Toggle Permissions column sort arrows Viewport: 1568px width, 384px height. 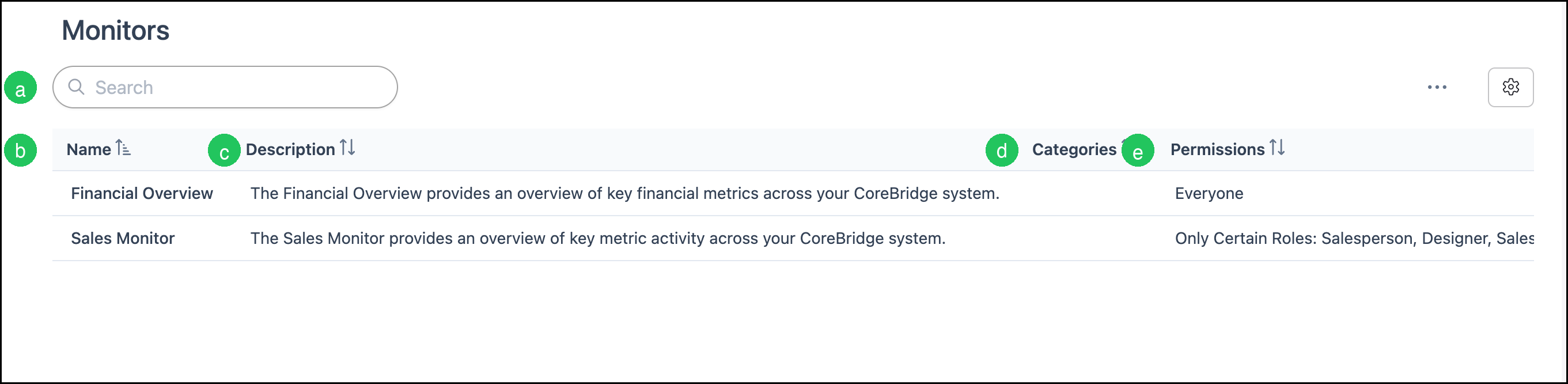point(1277,148)
